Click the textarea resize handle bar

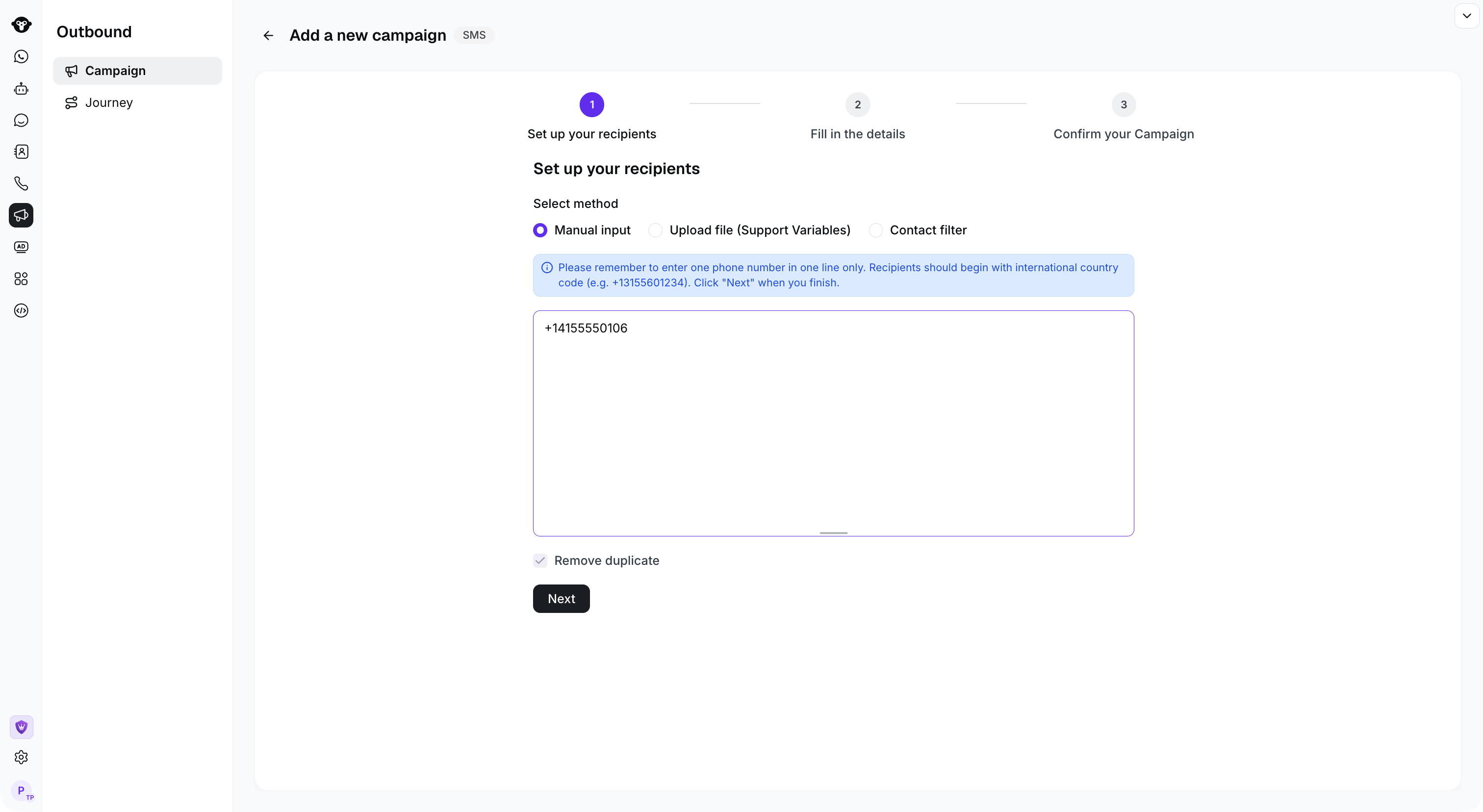tap(834, 533)
